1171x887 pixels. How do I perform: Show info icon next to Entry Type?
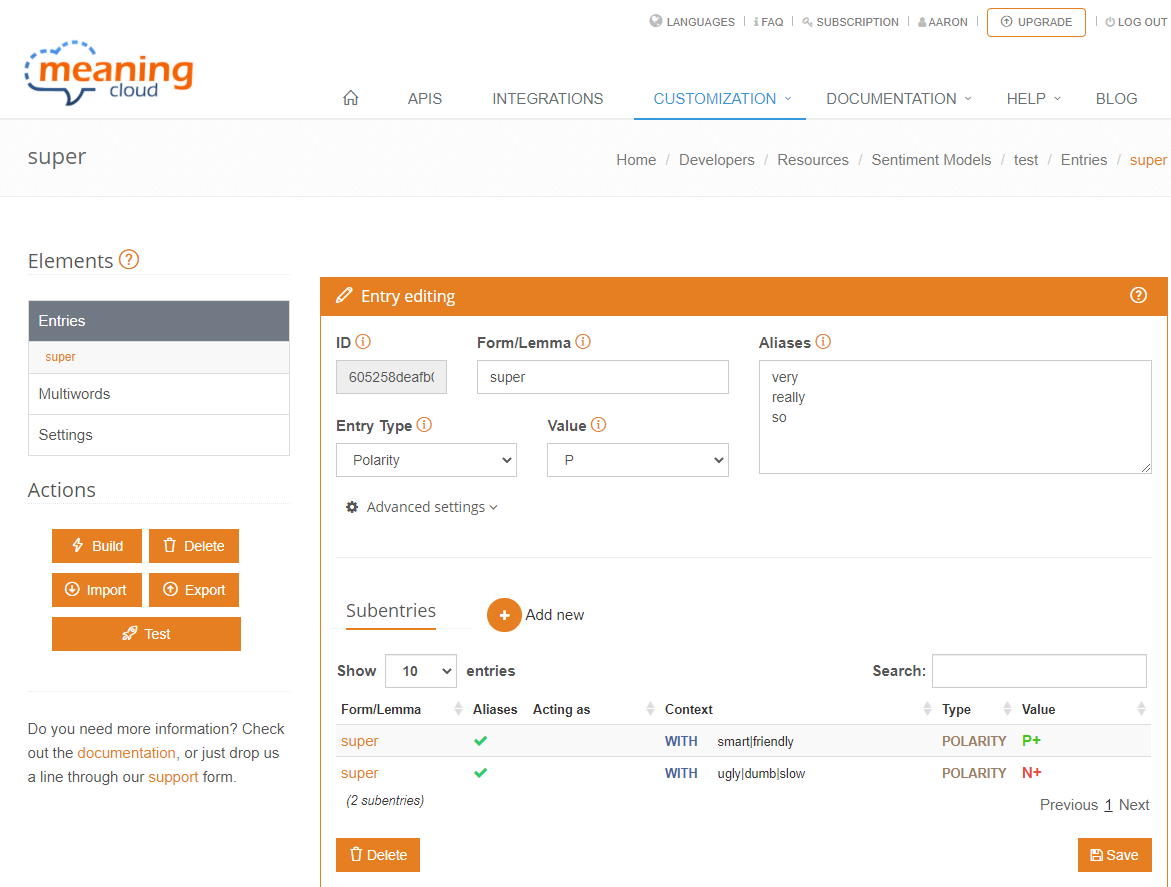[424, 425]
